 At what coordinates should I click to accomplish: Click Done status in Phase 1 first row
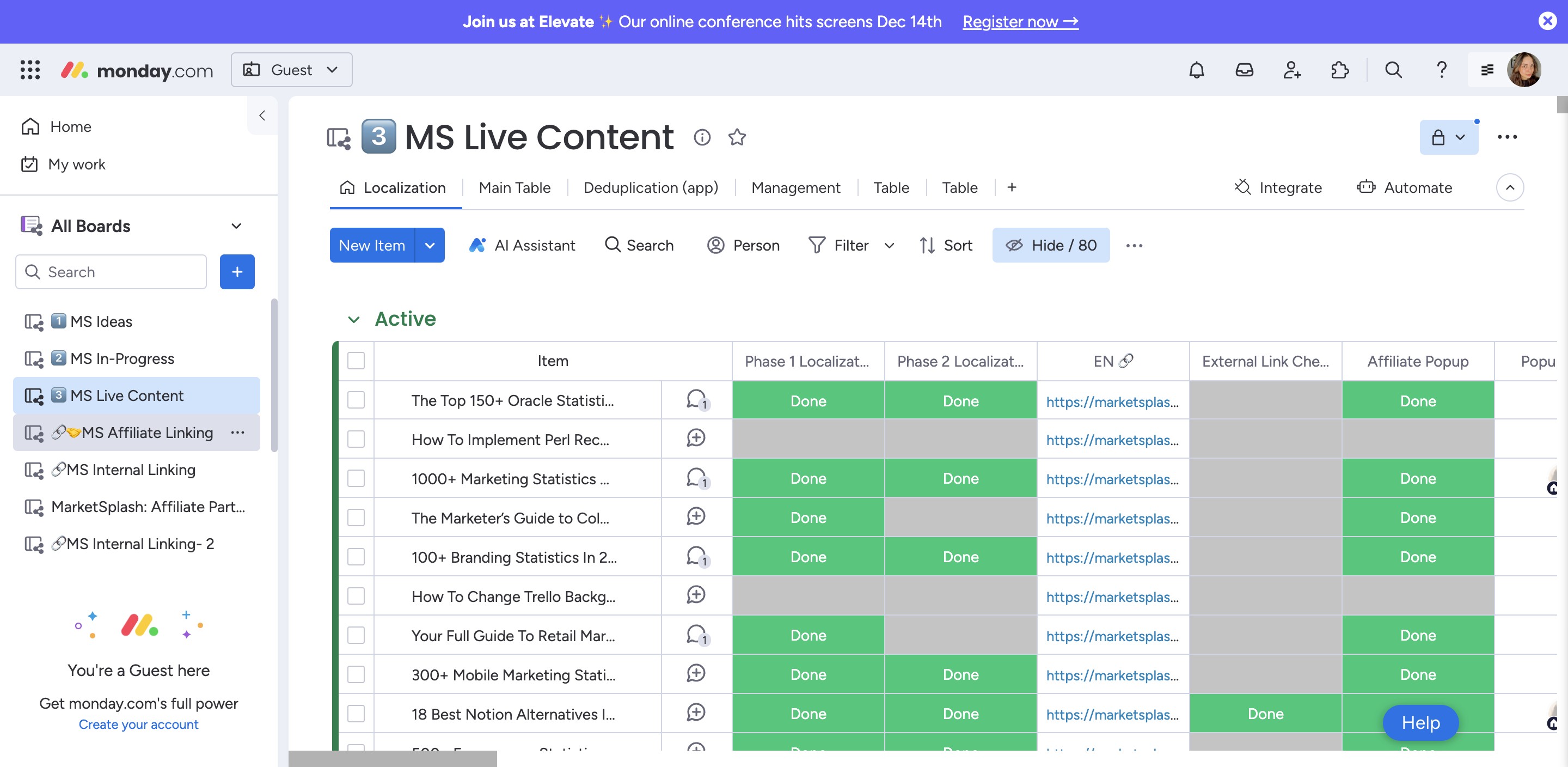(x=808, y=401)
